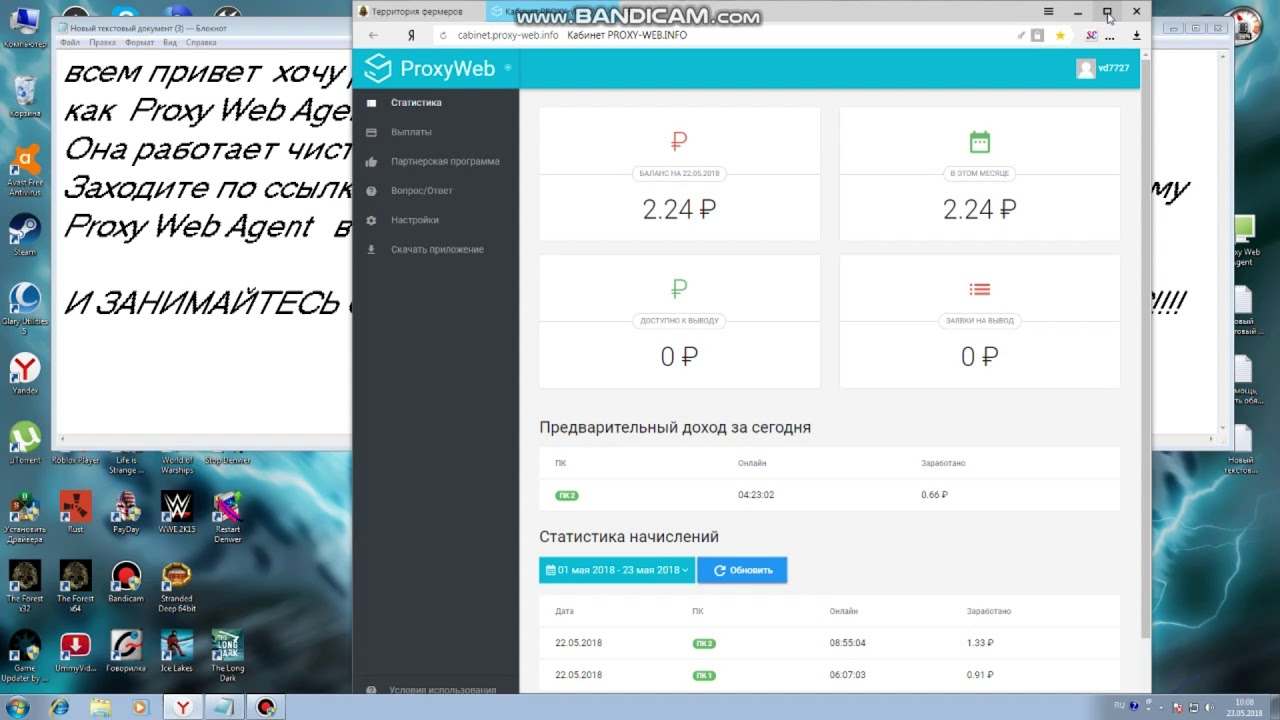Select the Говорилка desktop shortcut

coord(126,651)
